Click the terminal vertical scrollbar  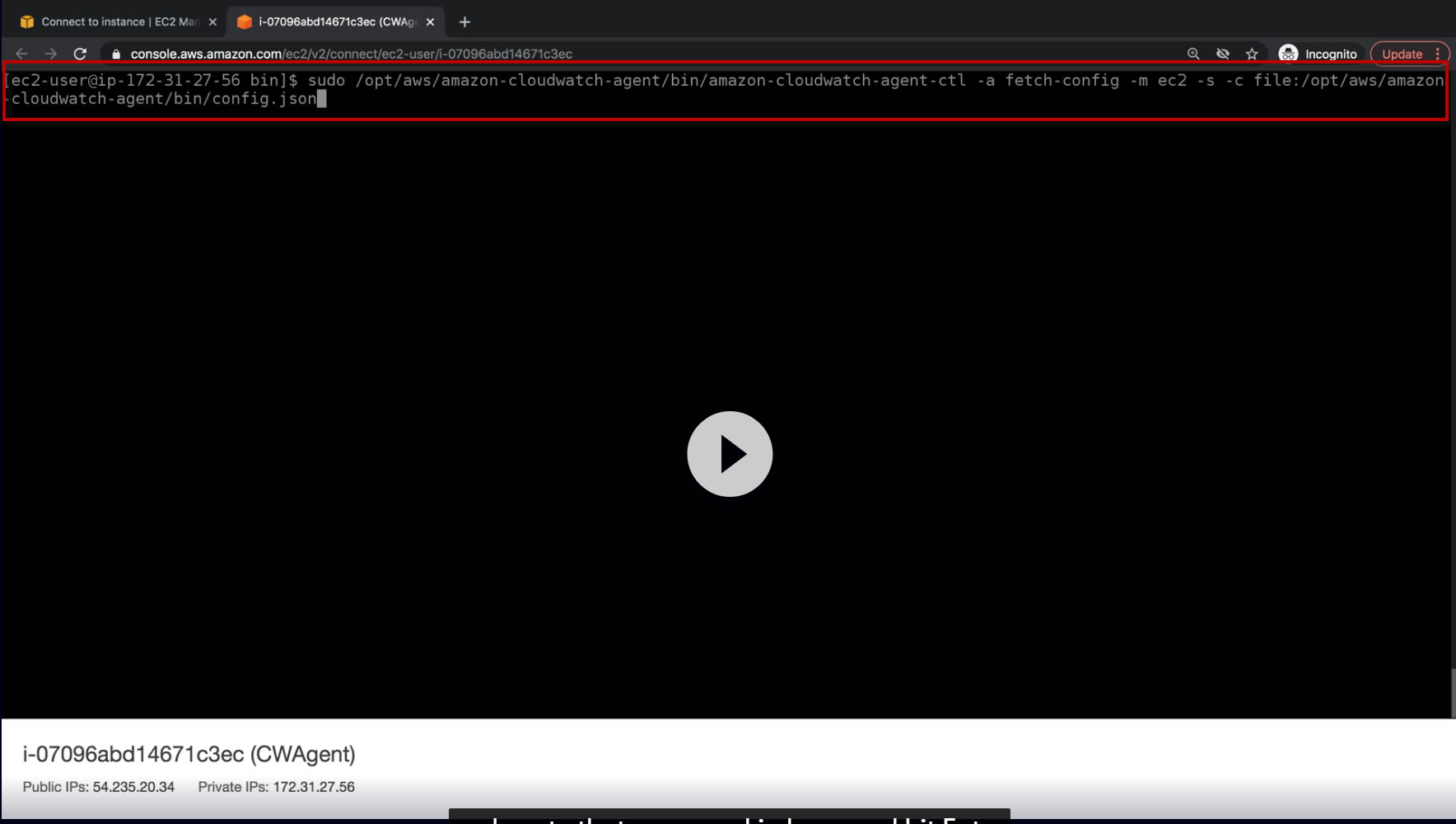point(1452,692)
